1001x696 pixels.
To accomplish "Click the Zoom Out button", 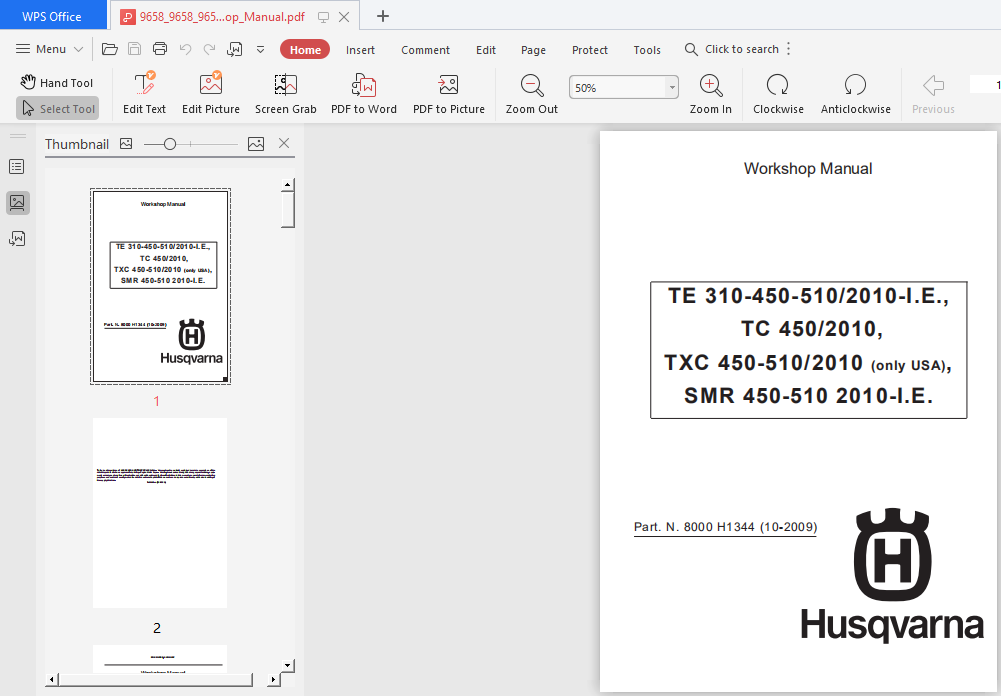I will pos(532,93).
